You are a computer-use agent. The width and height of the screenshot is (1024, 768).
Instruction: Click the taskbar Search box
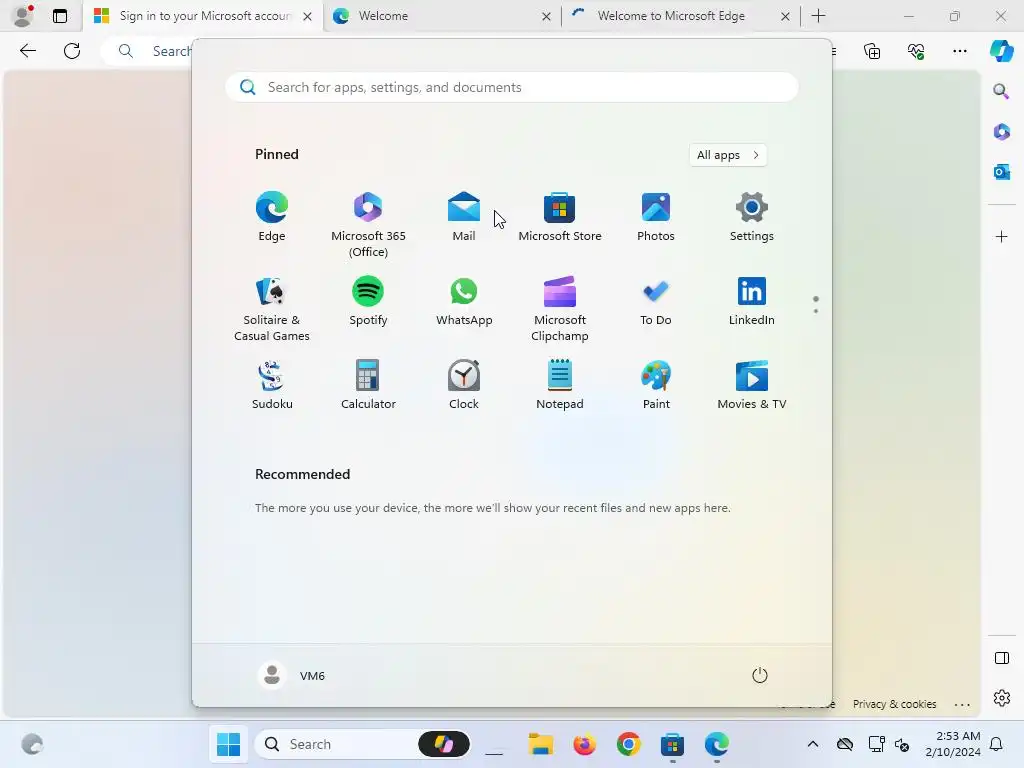tap(362, 744)
